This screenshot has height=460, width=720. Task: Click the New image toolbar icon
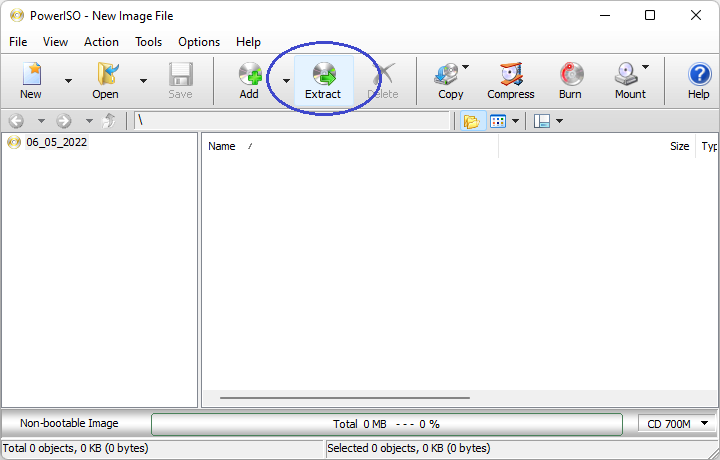click(31, 80)
